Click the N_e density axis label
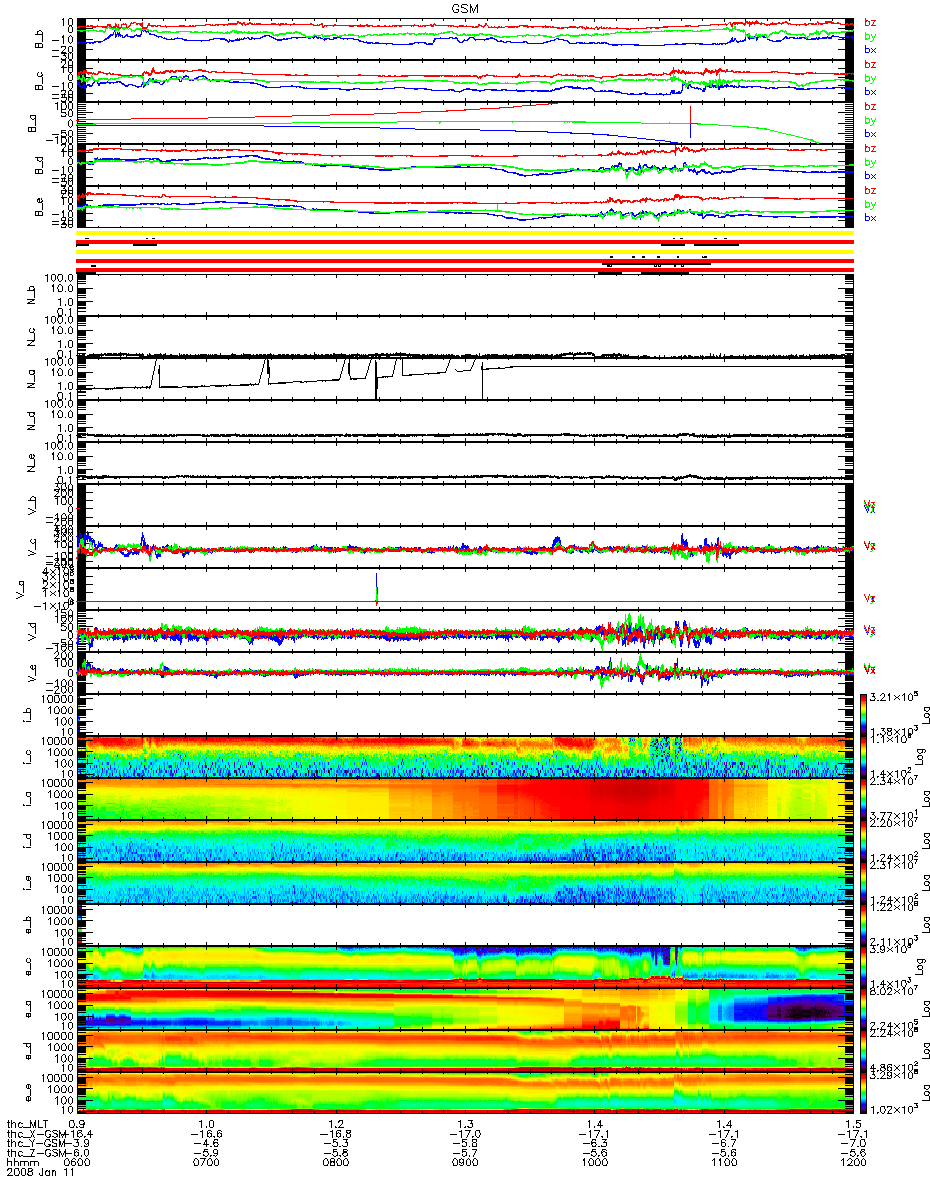 tap(31, 463)
